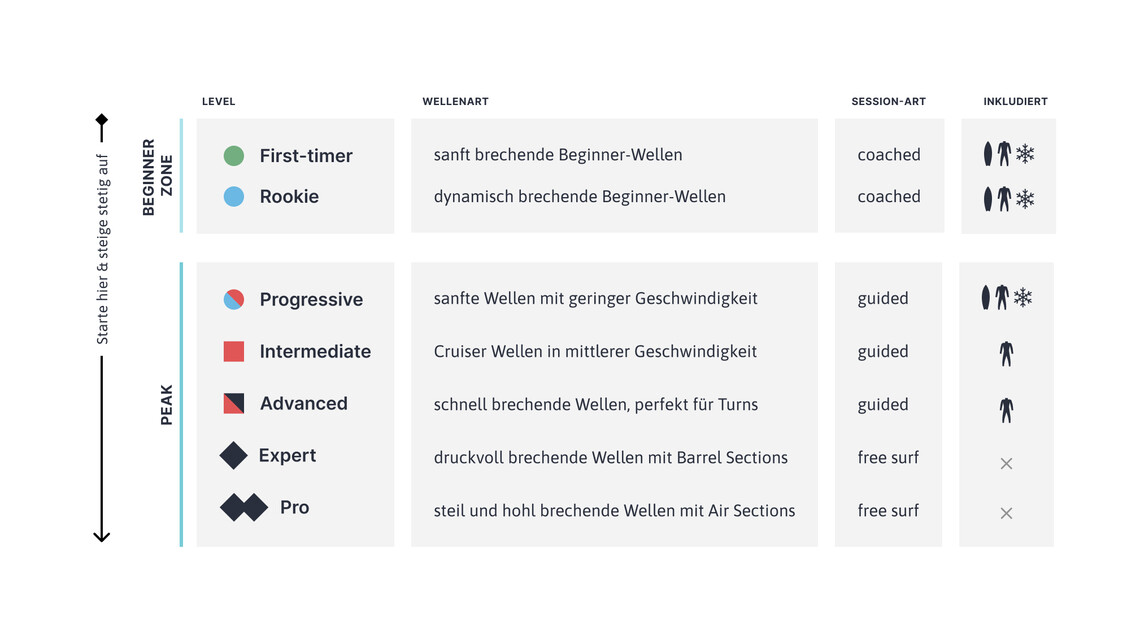Click the Advanced red-and-dark square icon

234,403
